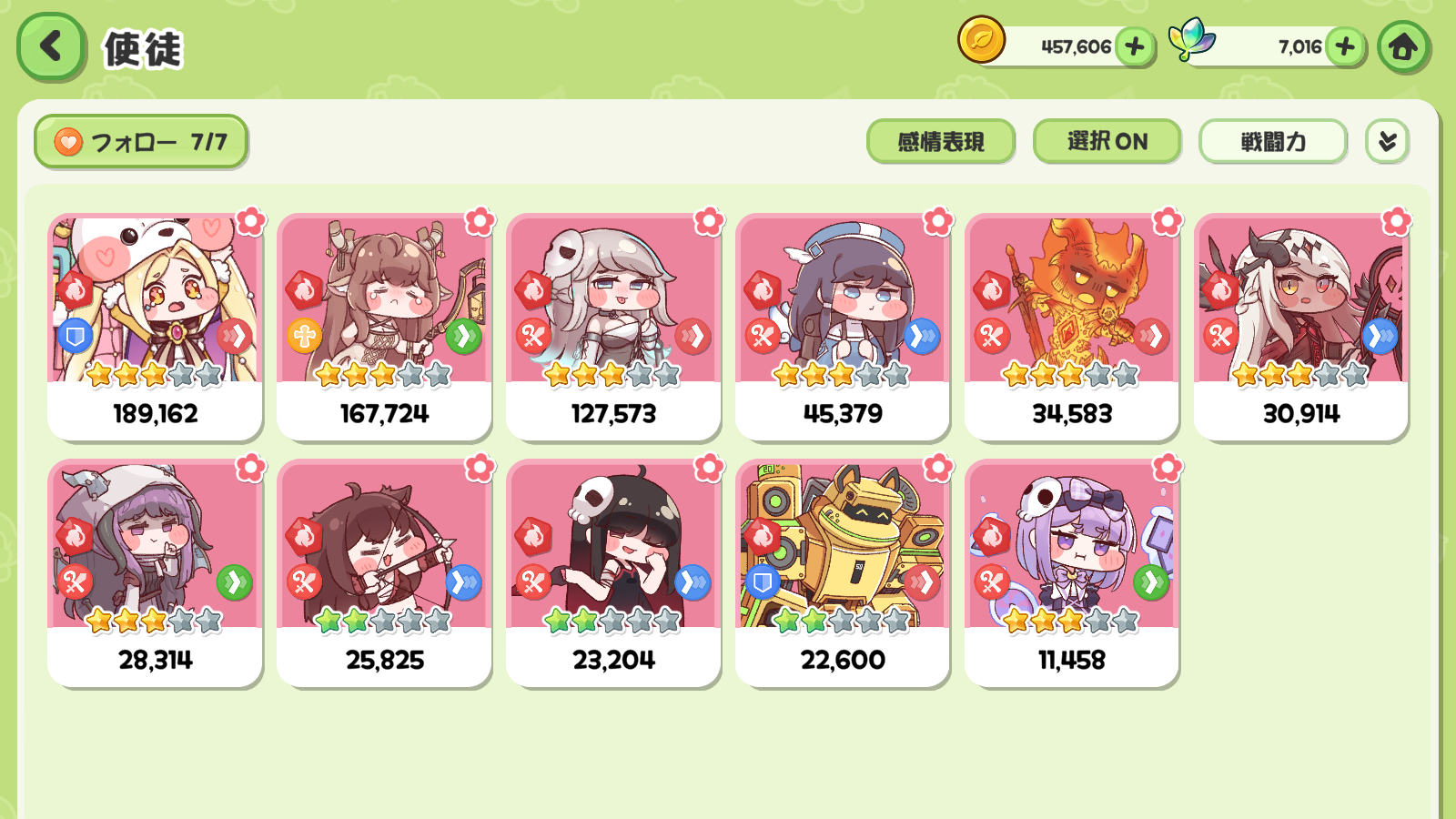Image resolution: width=1456 pixels, height=819 pixels.
Task: Open the 戦闘力 sort dropdown
Action: tap(1273, 141)
